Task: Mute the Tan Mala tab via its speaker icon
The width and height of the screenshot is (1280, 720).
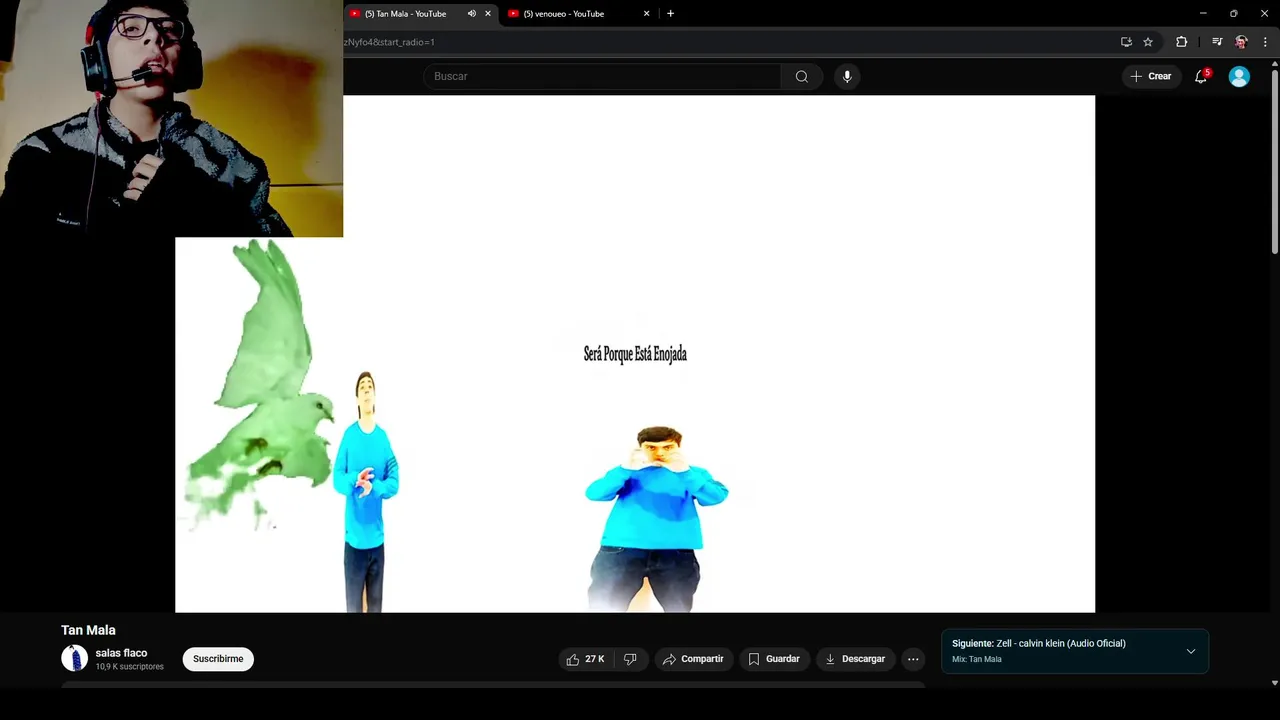Action: click(472, 14)
